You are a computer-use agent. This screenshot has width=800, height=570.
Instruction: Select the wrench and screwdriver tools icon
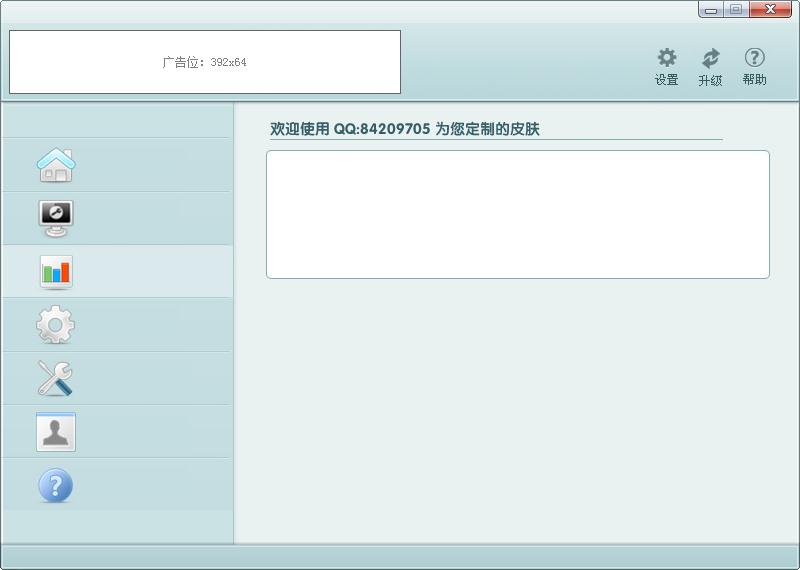pyautogui.click(x=55, y=378)
